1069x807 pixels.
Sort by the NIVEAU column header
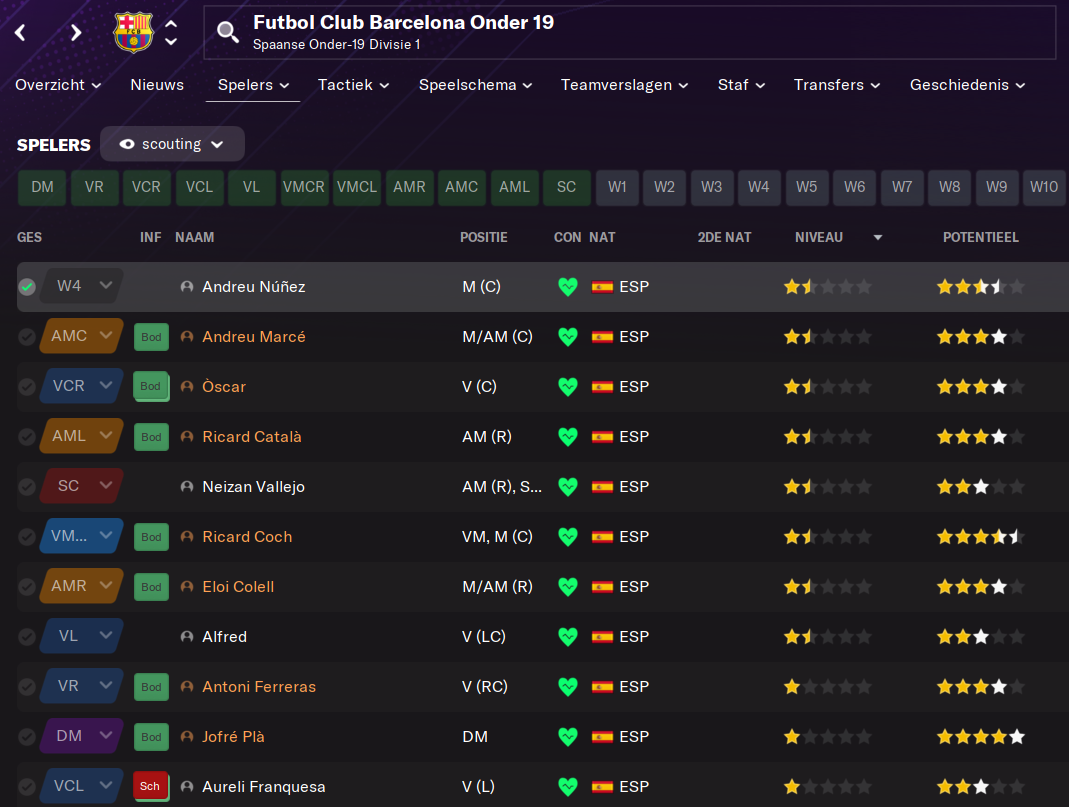coord(819,237)
